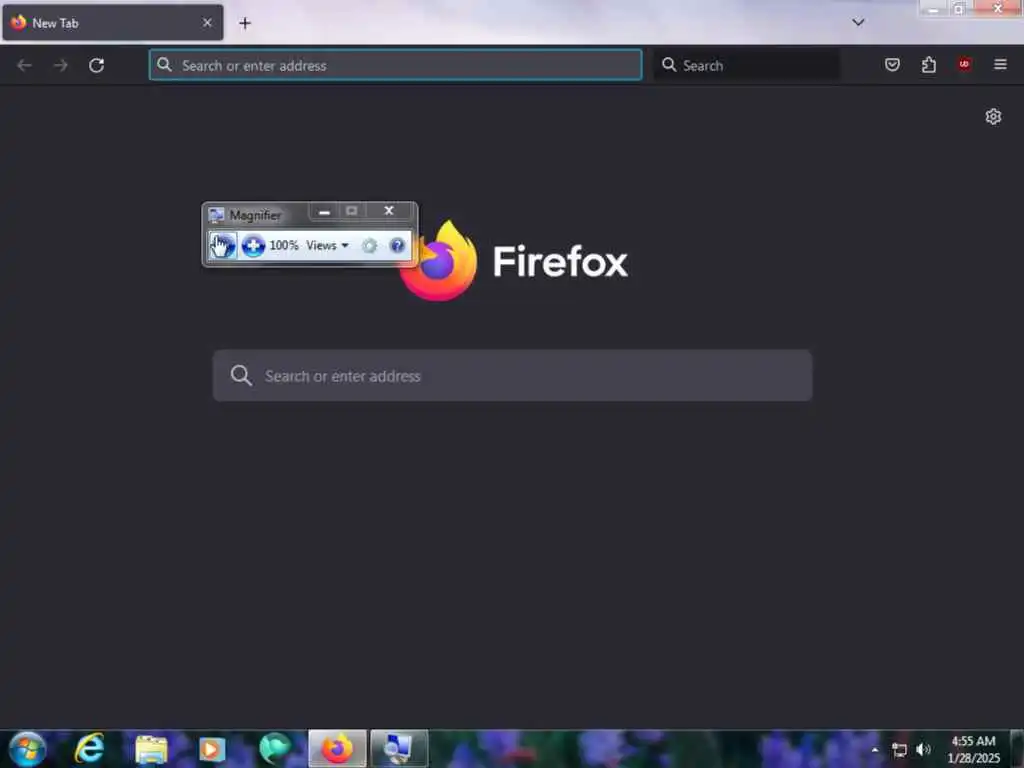Reload the current page
Viewport: 1024px width, 768px height.
[x=97, y=65]
